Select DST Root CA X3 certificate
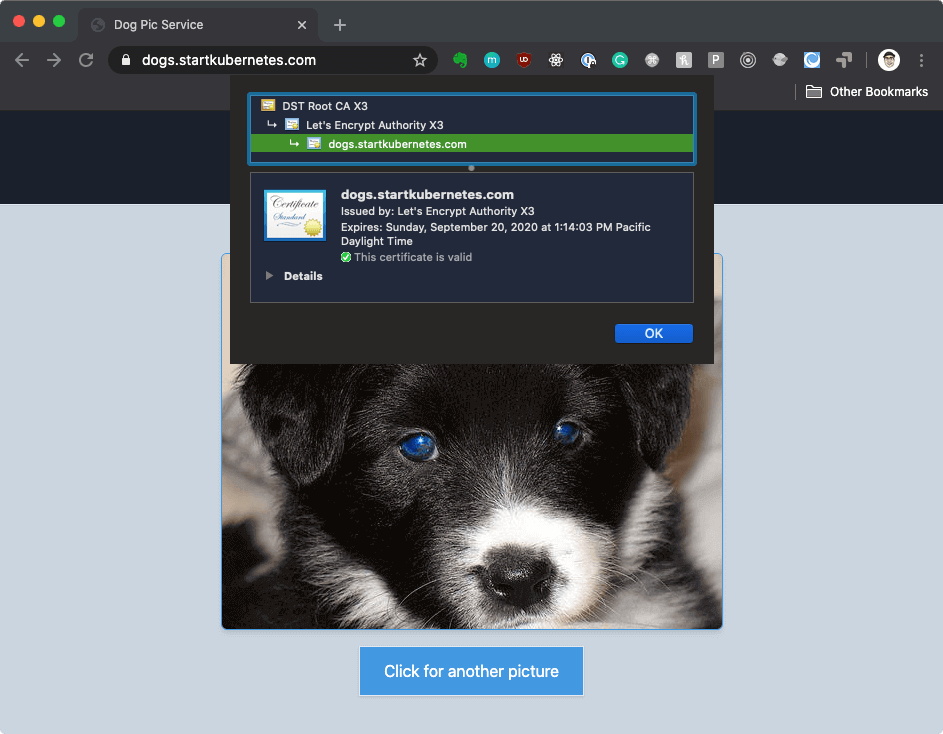 pos(316,105)
